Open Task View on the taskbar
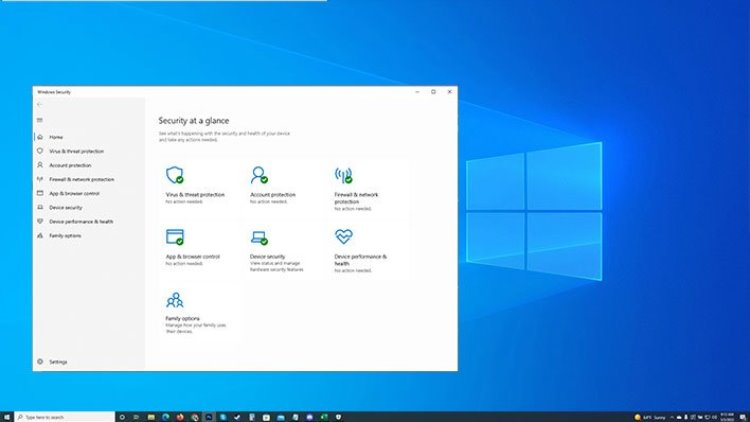The image size is (750, 422). point(136,417)
